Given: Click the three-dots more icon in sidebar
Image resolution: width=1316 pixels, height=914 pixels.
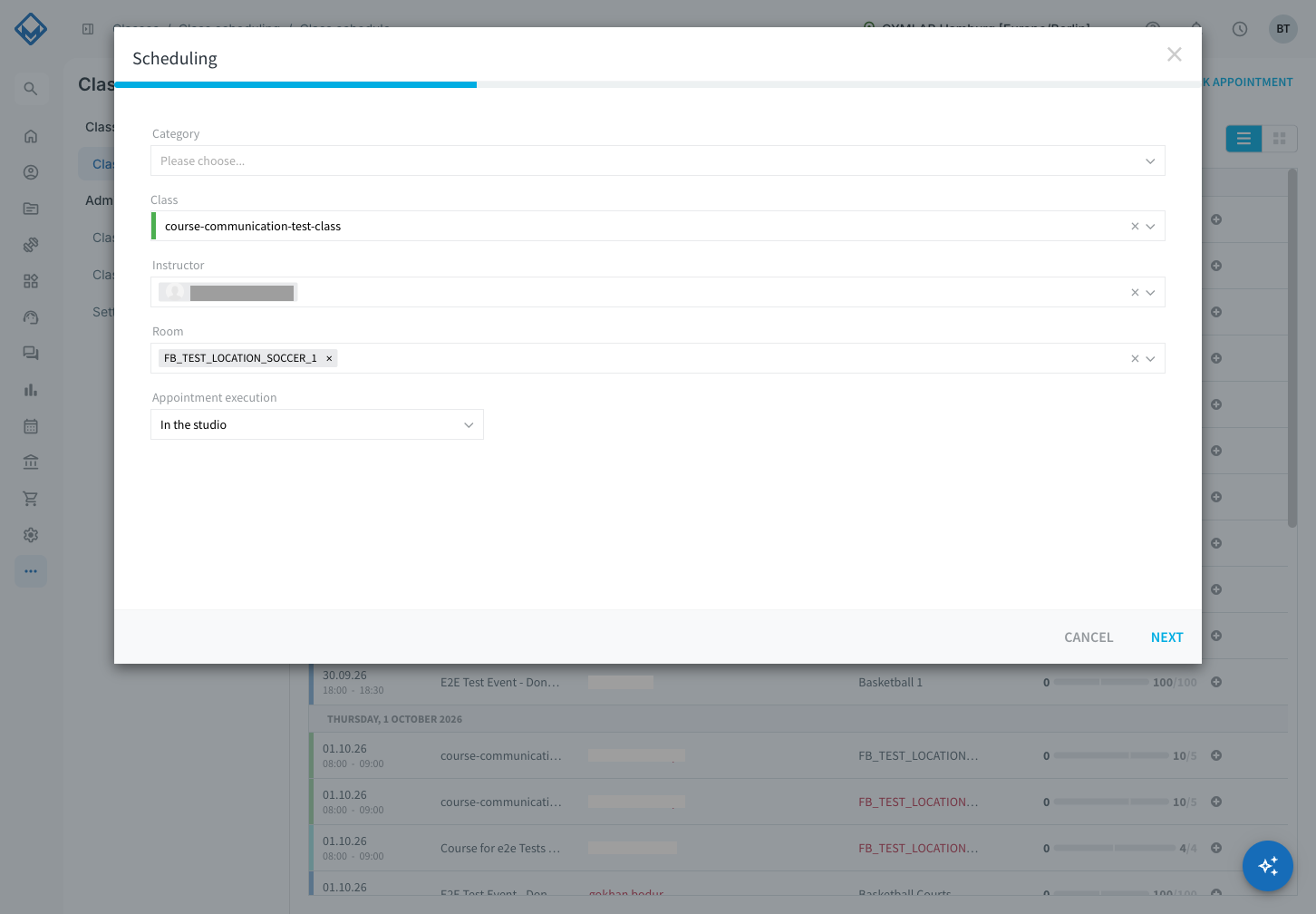Looking at the screenshot, I should pos(31,571).
